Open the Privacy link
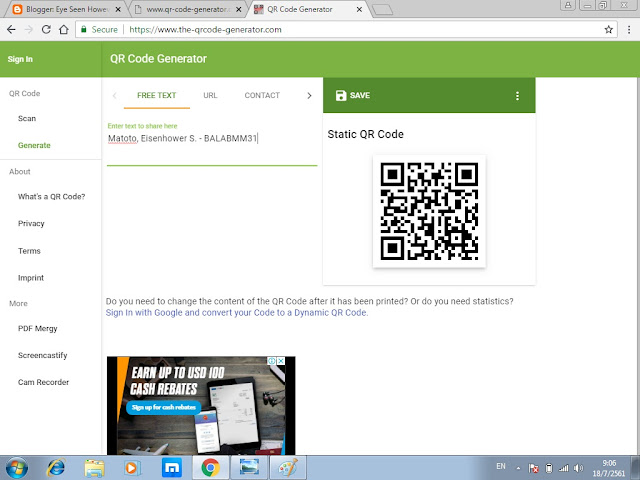The height and width of the screenshot is (480, 640). (x=31, y=224)
